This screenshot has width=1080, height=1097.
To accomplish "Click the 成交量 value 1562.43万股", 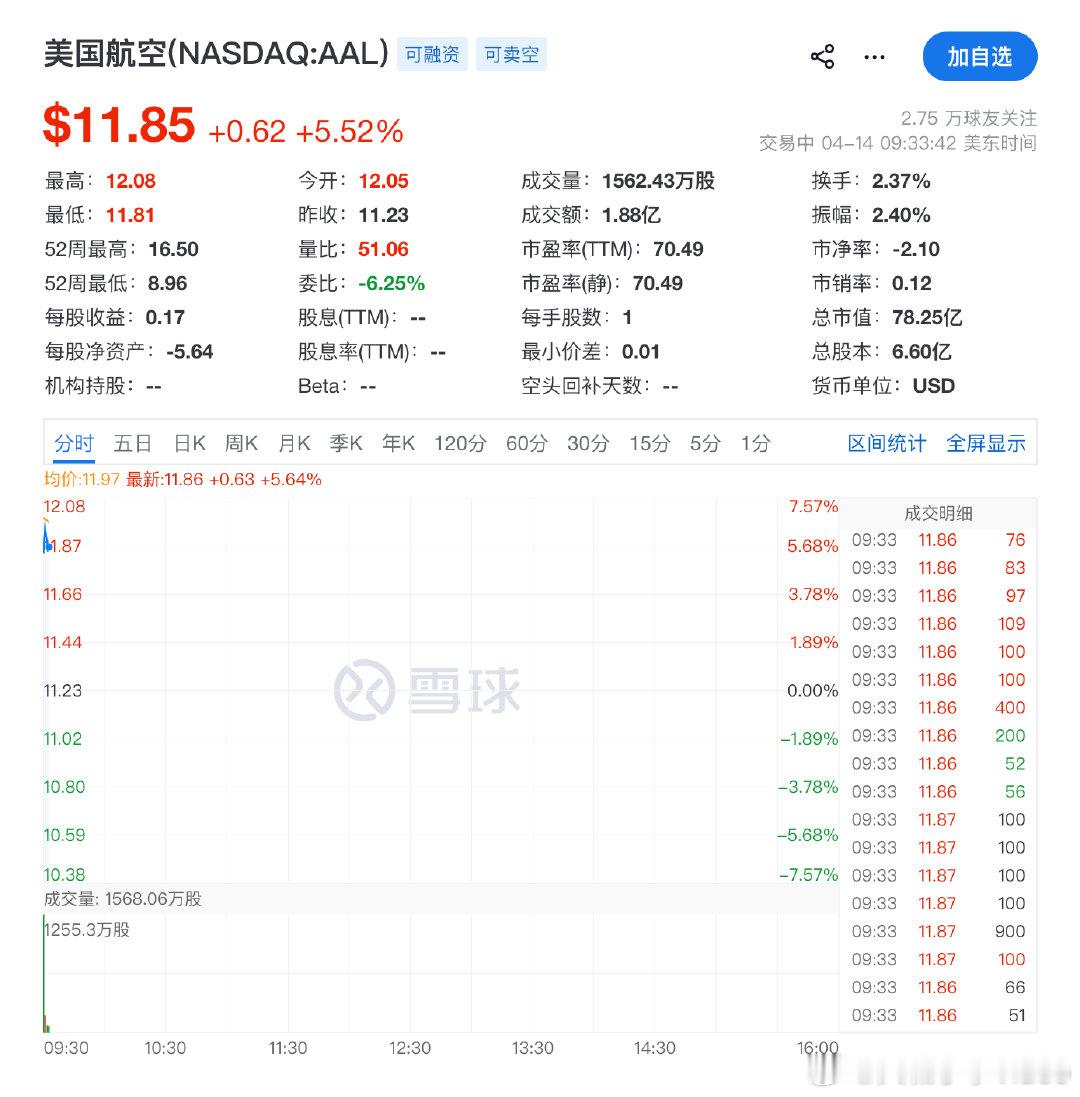I will (659, 181).
